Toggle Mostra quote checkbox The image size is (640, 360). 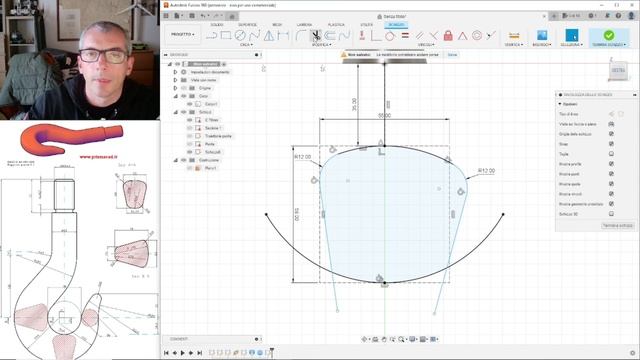tap(611, 184)
